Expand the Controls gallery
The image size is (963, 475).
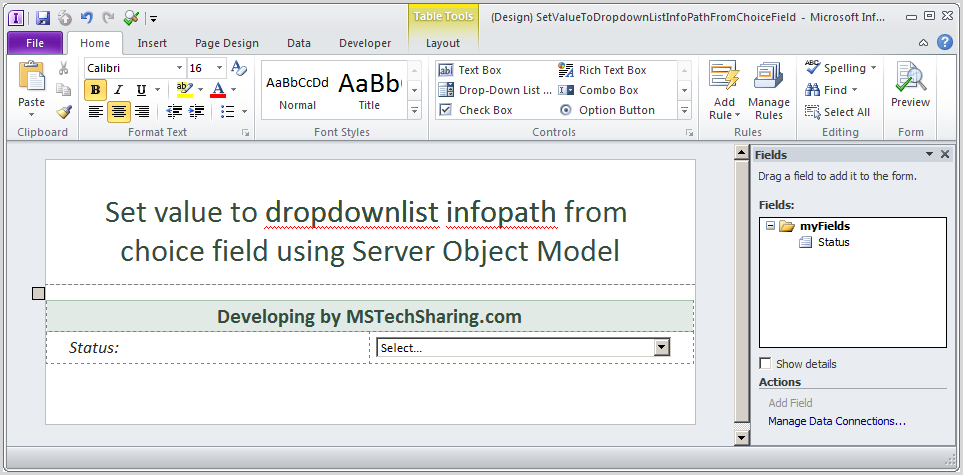(x=685, y=111)
